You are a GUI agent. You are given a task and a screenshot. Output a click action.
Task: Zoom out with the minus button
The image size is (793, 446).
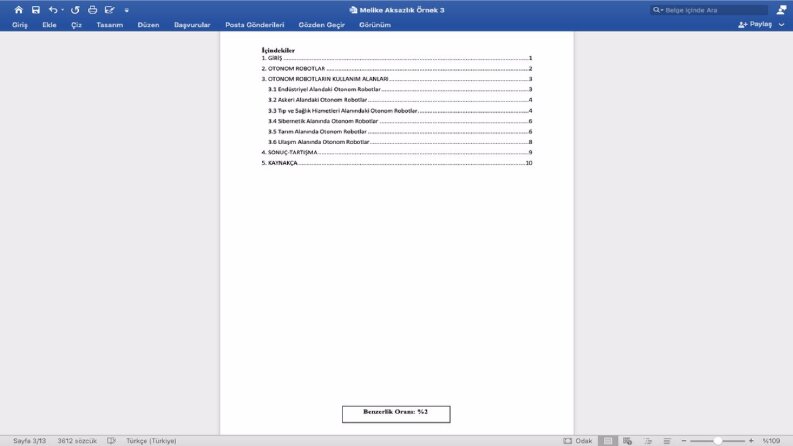[684, 441]
